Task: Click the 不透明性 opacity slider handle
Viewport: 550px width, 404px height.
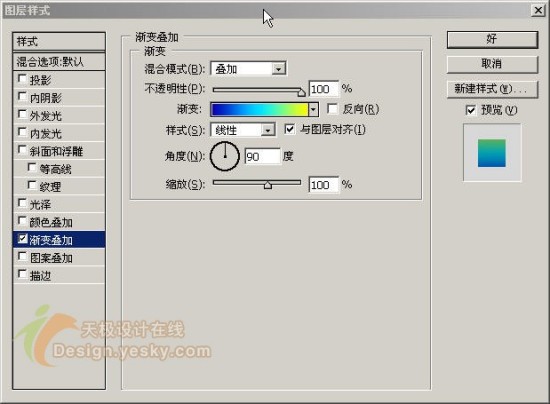Action: tap(301, 92)
